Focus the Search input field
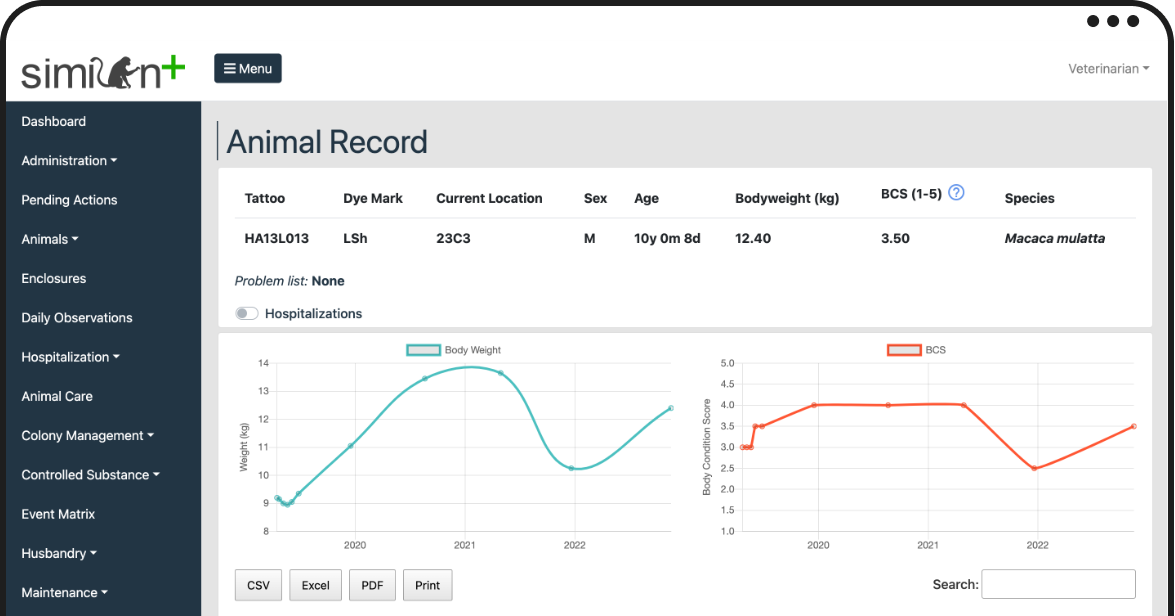1175x616 pixels. (1058, 585)
